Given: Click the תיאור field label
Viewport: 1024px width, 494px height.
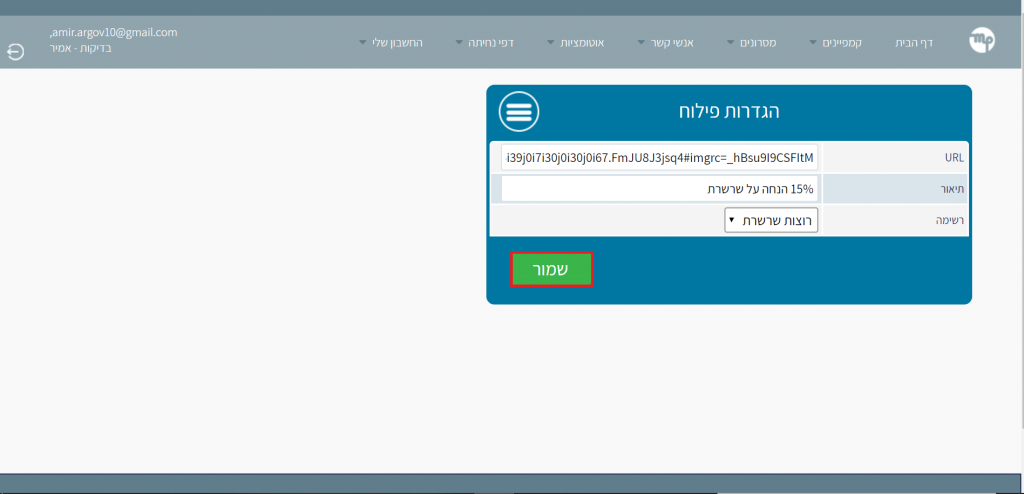Looking at the screenshot, I should coord(950,189).
